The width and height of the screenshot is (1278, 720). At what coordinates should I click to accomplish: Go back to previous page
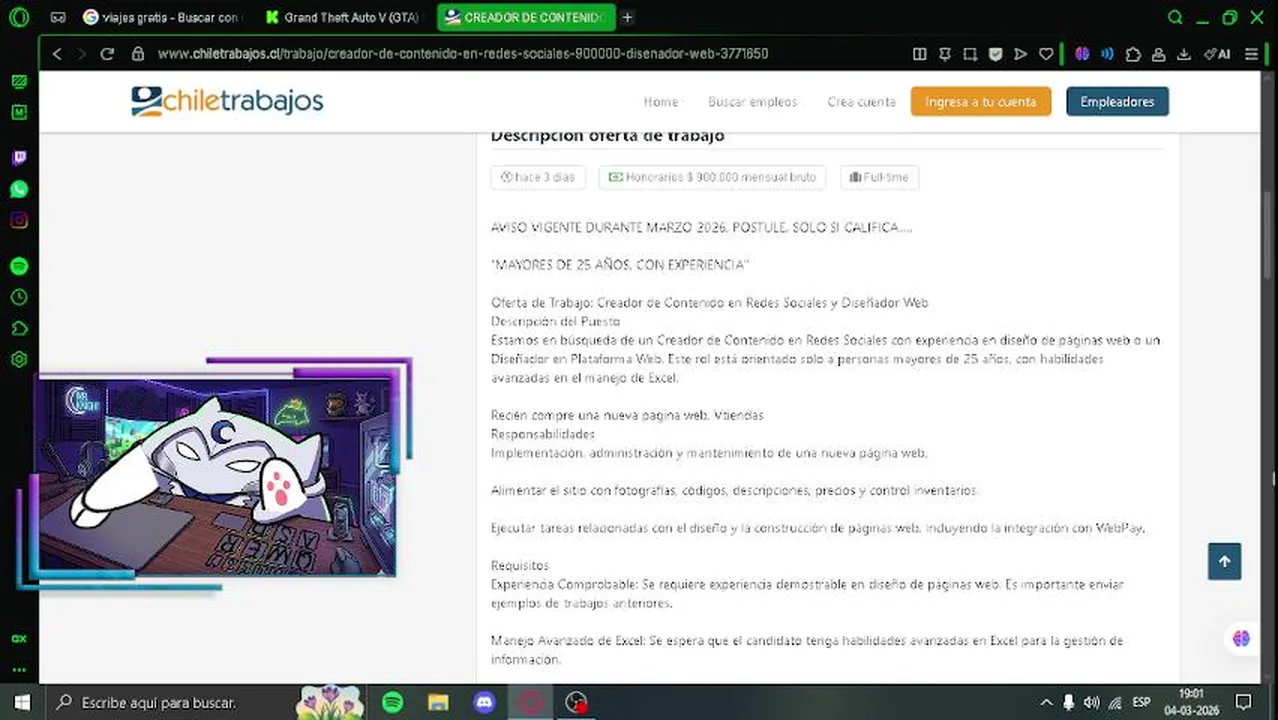click(x=57, y=54)
